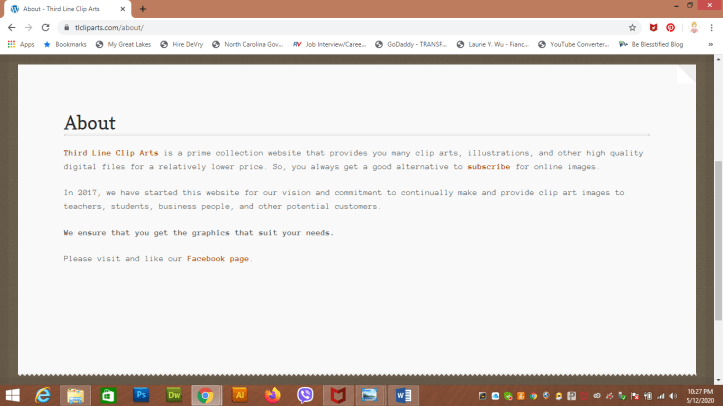
Task: Go back using the browser back arrow
Action: pos(12,28)
